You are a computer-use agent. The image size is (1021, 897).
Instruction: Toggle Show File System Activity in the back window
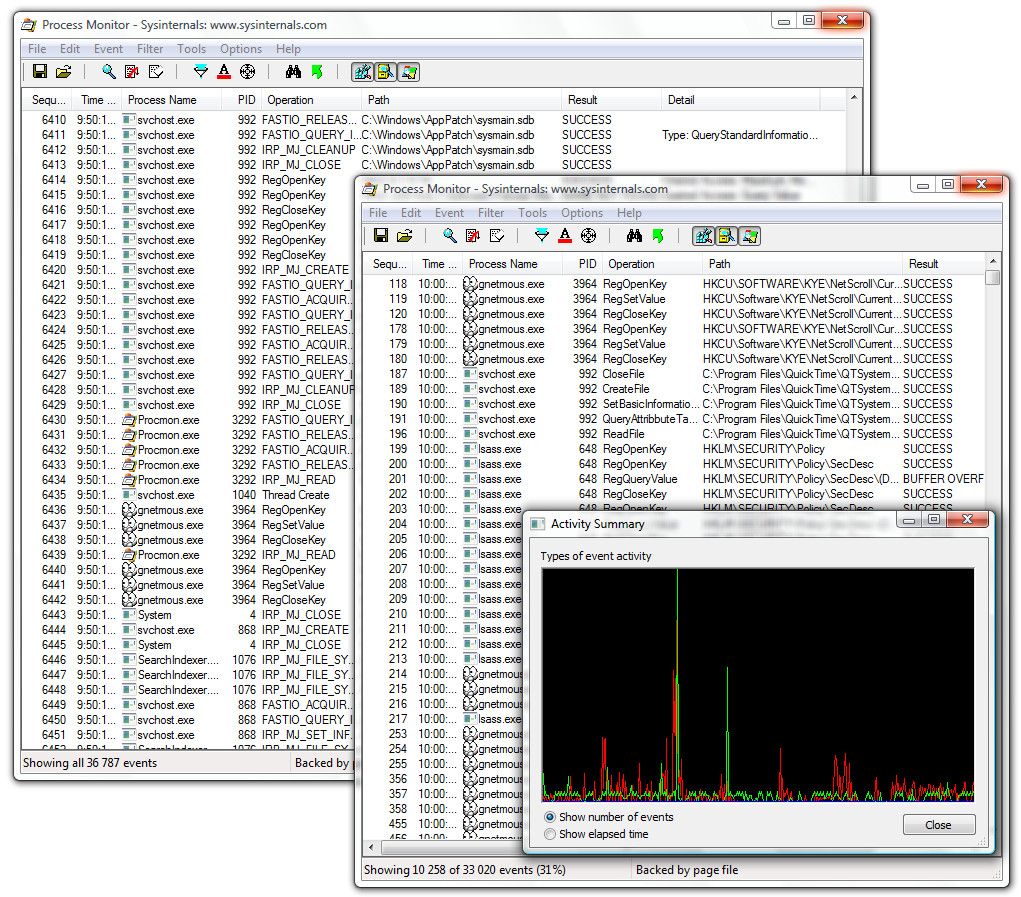coord(385,72)
